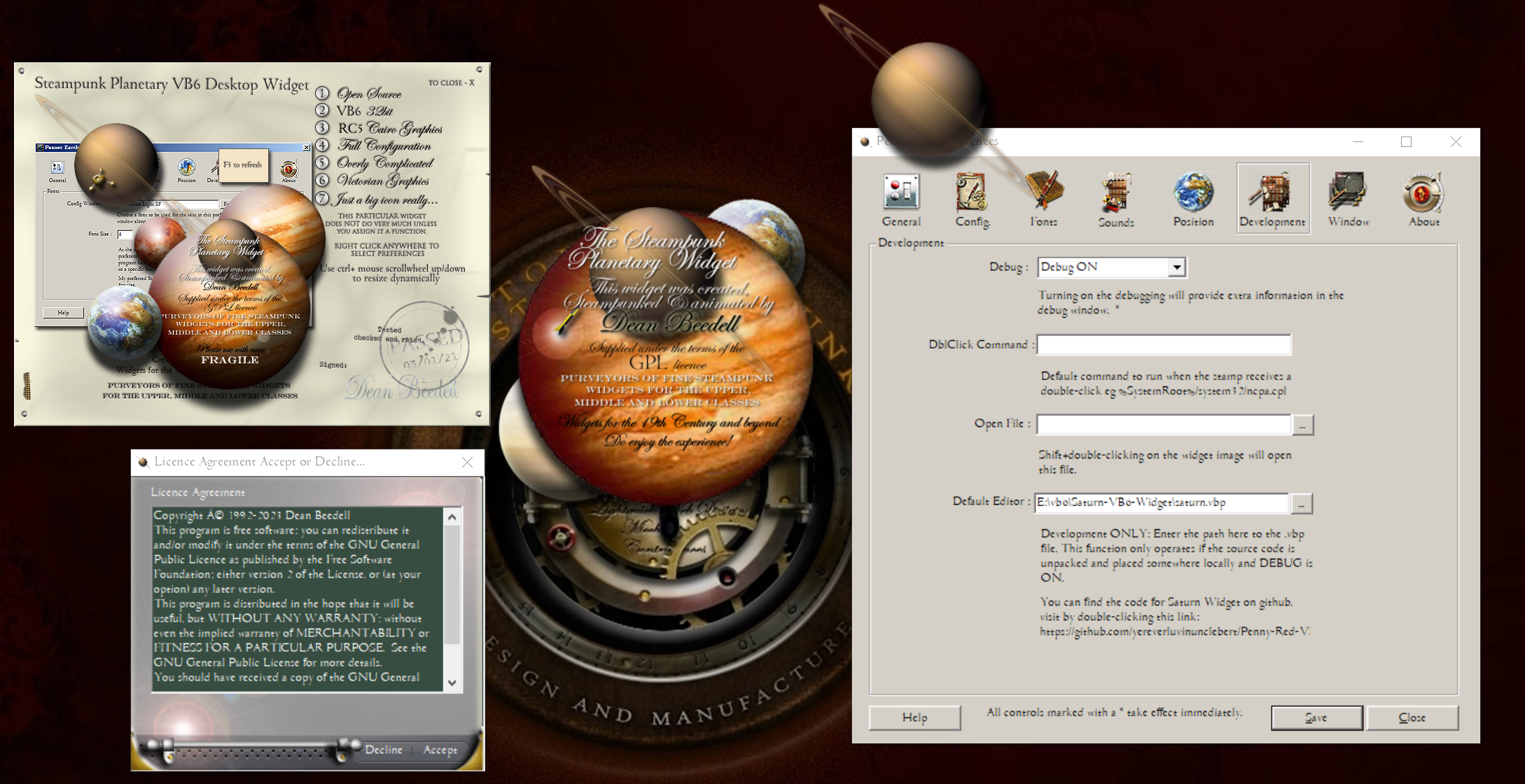1525x784 pixels.
Task: Click the github Penny-Red link
Action: (x=1174, y=631)
